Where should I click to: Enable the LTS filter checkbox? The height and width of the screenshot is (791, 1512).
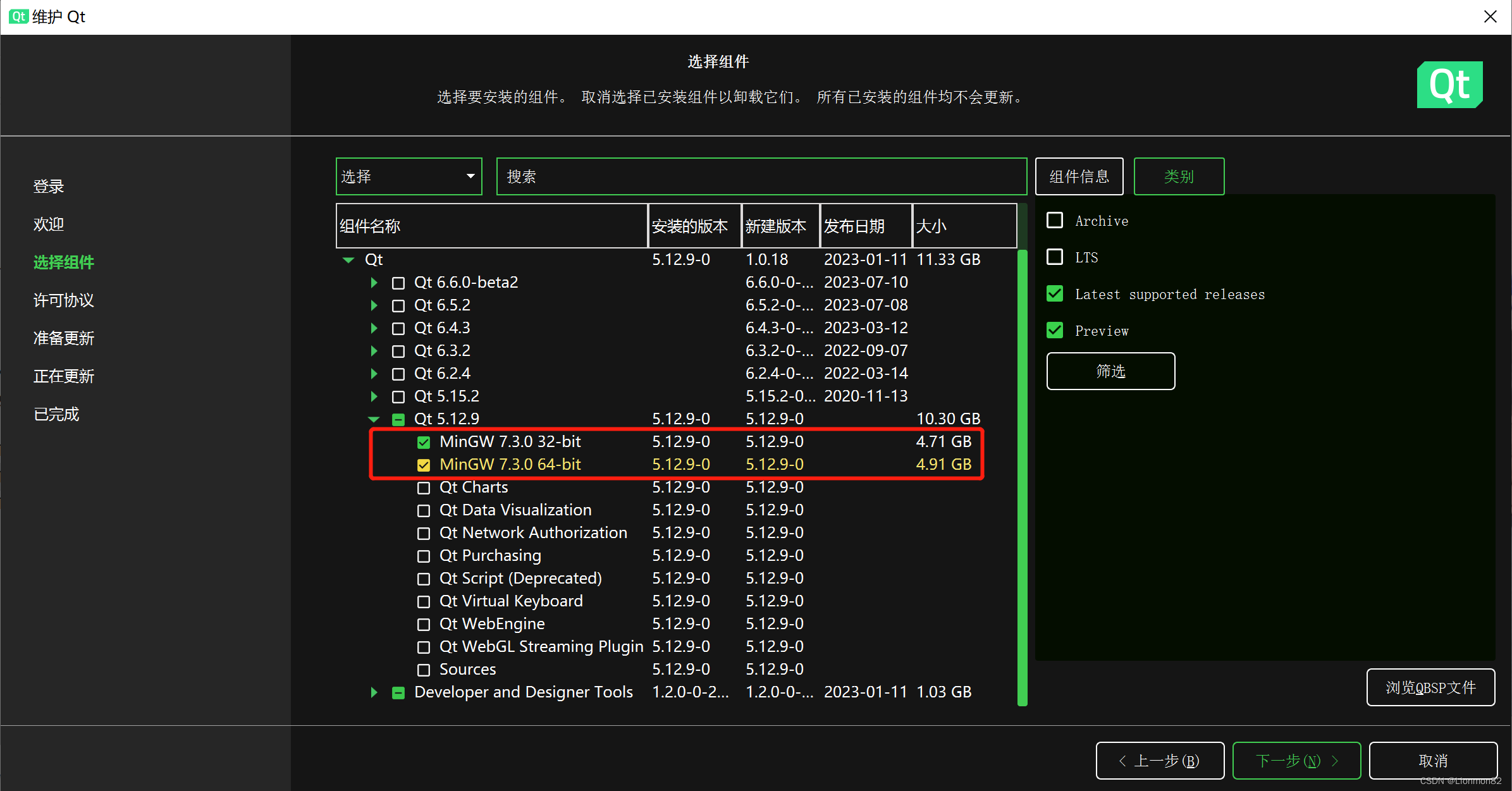point(1055,257)
